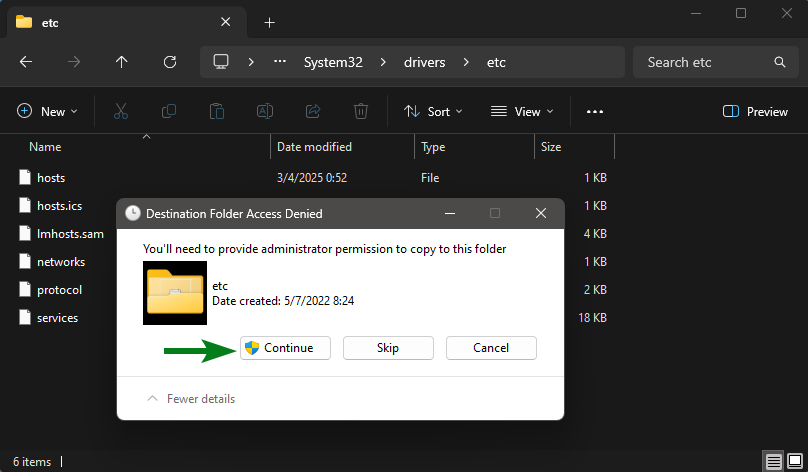Close the etc tab

225,22
